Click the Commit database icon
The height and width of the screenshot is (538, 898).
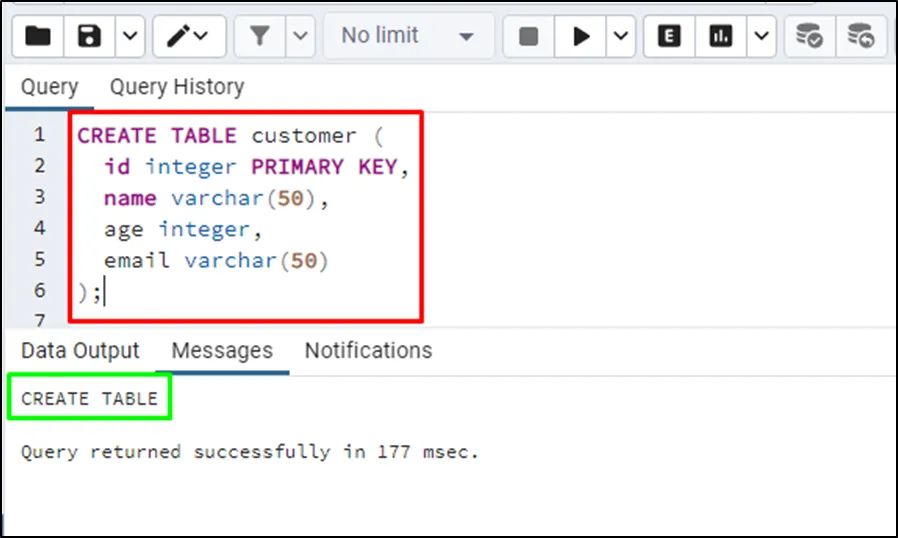pos(809,37)
